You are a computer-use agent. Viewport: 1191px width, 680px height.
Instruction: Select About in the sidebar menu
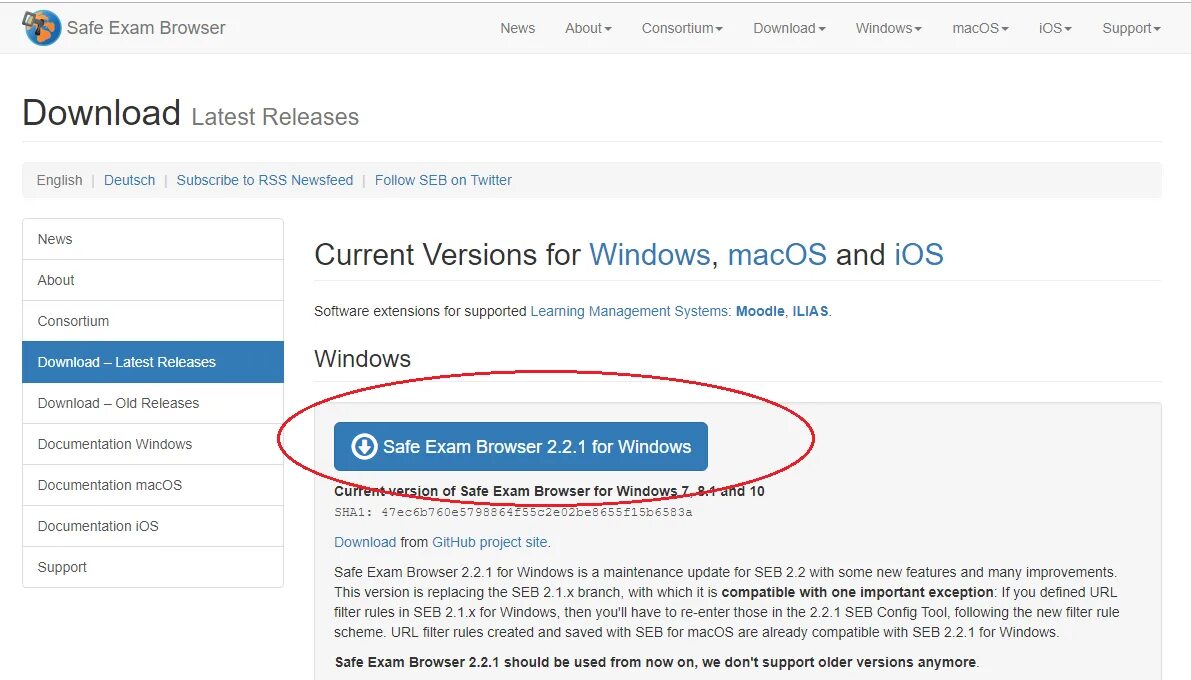(153, 280)
